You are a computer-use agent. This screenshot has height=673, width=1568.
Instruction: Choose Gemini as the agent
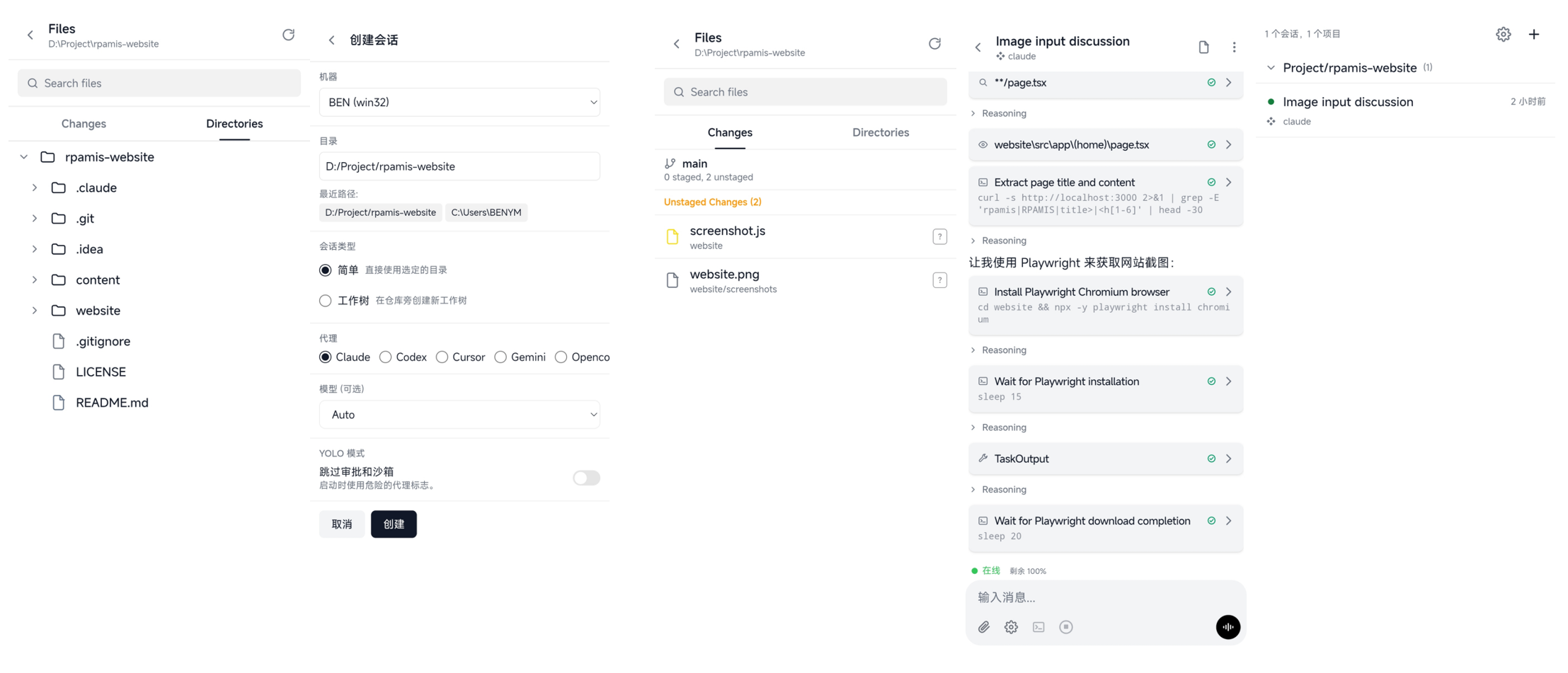click(500, 357)
